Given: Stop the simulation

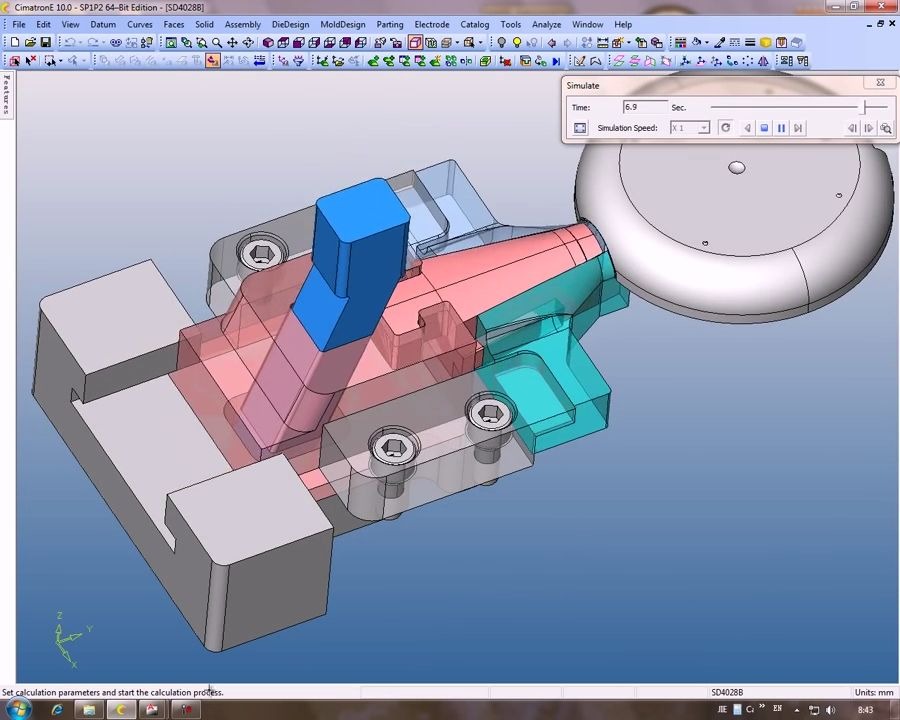Looking at the screenshot, I should click(764, 128).
